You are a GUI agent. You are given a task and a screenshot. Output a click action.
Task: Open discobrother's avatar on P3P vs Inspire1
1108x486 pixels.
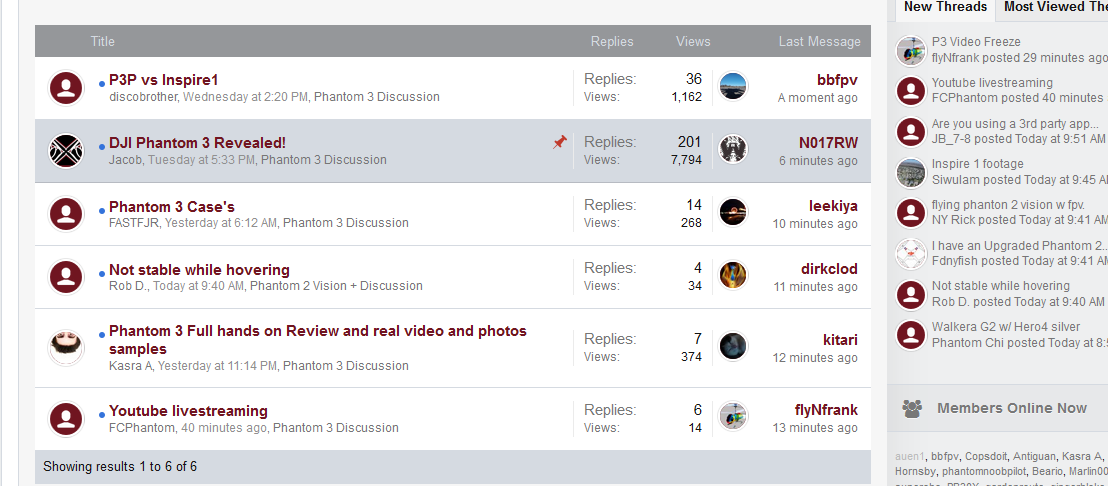click(x=66, y=88)
